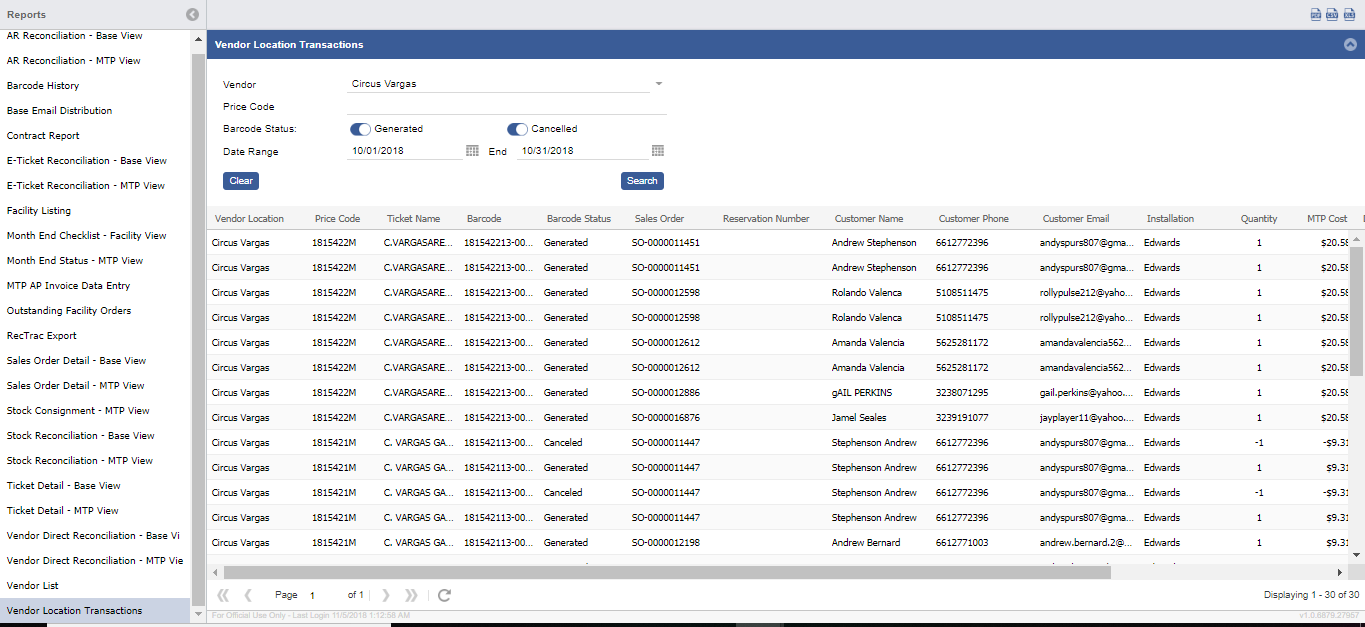The height and width of the screenshot is (627, 1365).
Task: Open the End date calendar picker
Action: [x=658, y=151]
